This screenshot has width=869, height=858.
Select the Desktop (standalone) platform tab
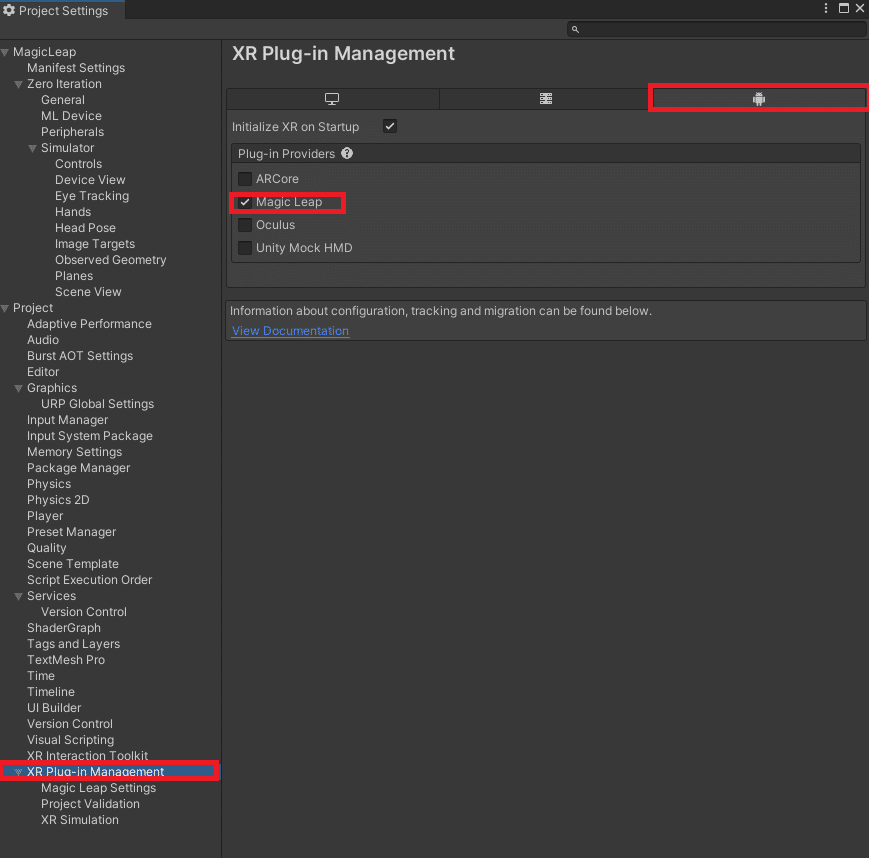333,99
